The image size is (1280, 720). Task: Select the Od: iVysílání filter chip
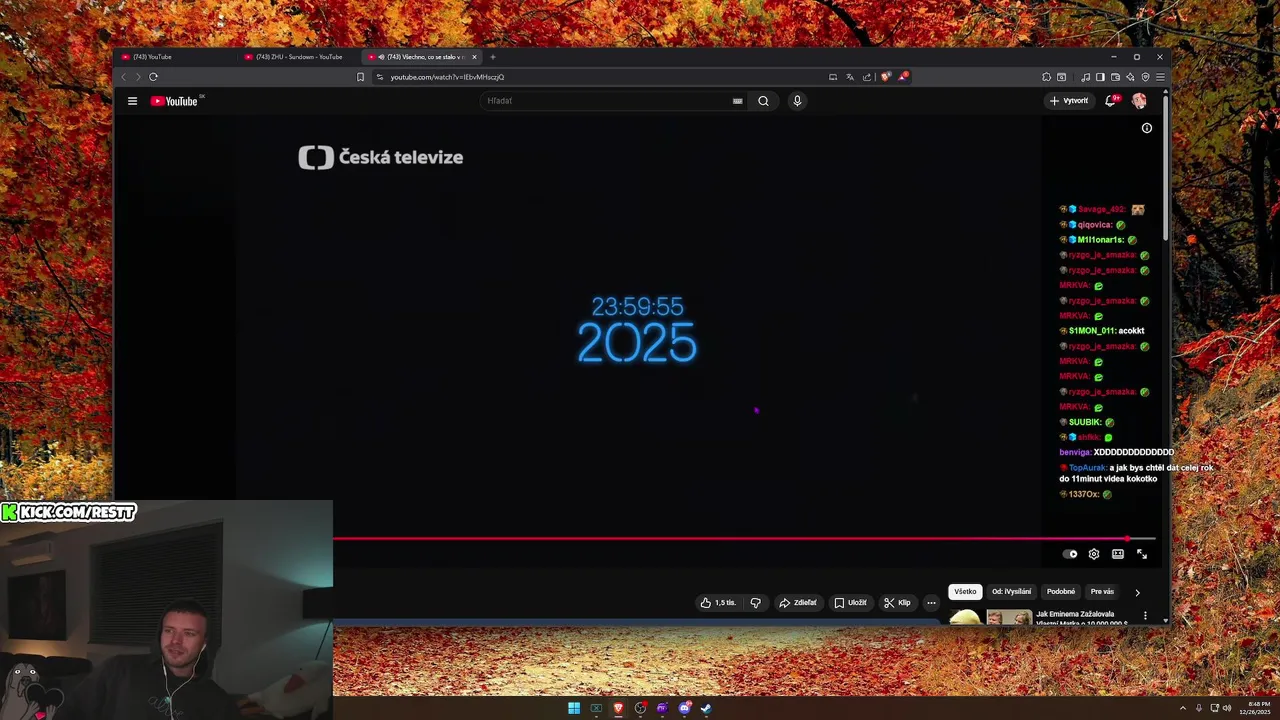pyautogui.click(x=1011, y=592)
